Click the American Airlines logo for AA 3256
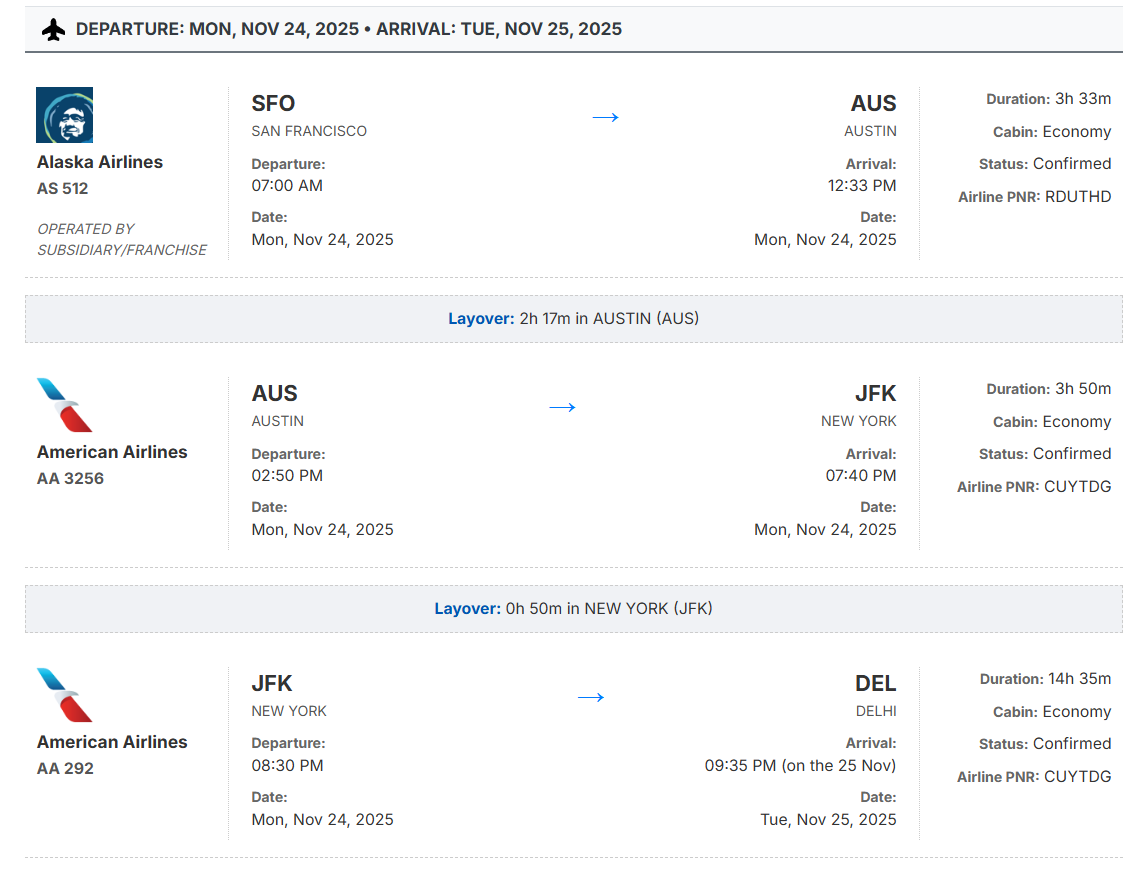The image size is (1147, 888). pyautogui.click(x=64, y=405)
